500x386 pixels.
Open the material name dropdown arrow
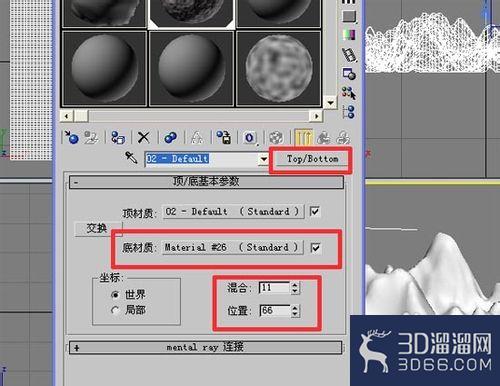click(x=264, y=159)
